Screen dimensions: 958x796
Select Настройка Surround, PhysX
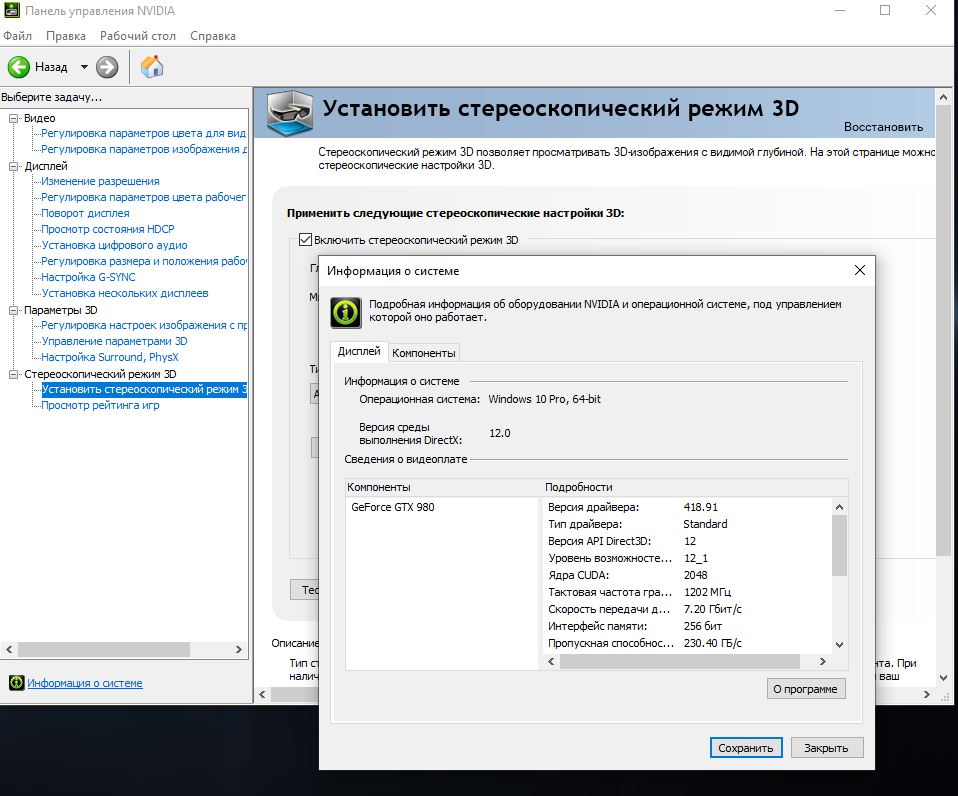pyautogui.click(x=110, y=357)
